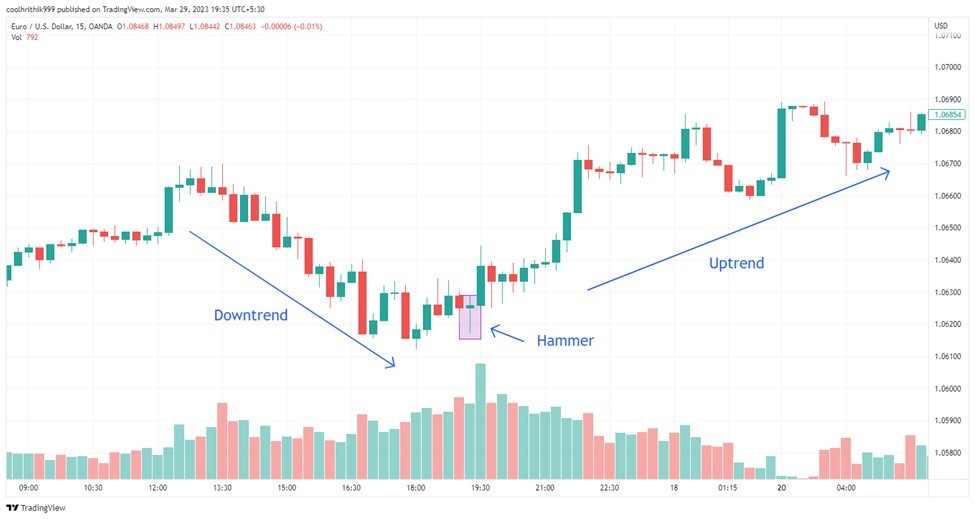Viewport: 975px width, 519px height.
Task: Click the 1.06500 price axis level
Action: pos(948,227)
